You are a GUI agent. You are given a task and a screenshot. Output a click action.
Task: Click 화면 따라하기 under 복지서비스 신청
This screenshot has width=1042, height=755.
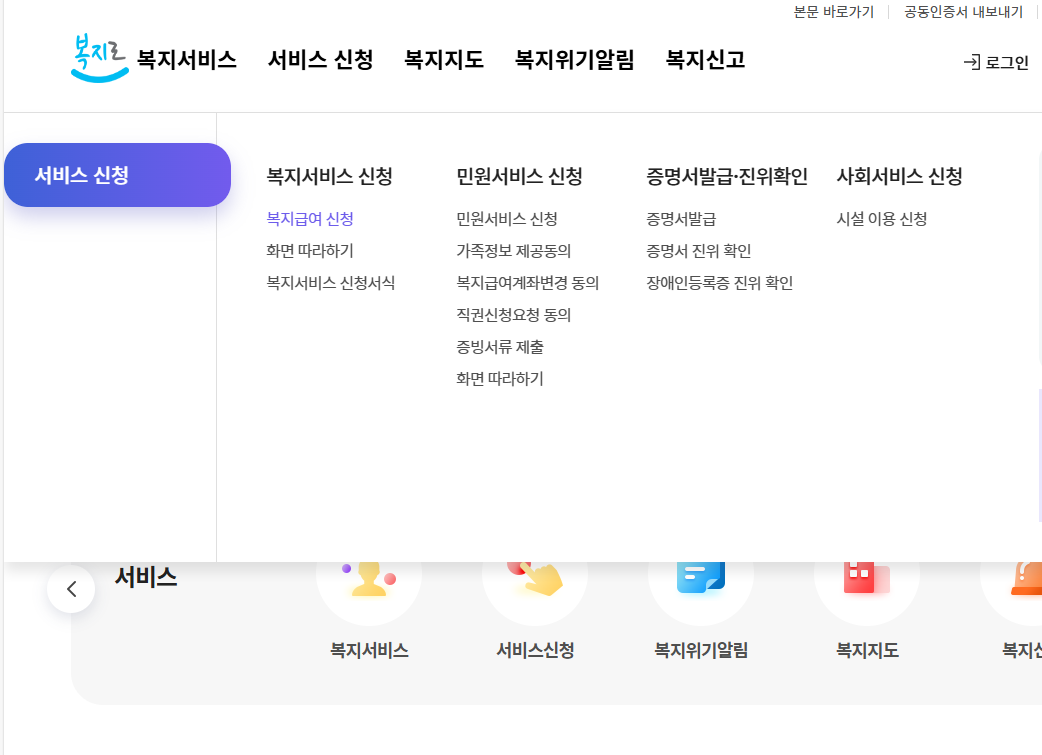point(308,251)
